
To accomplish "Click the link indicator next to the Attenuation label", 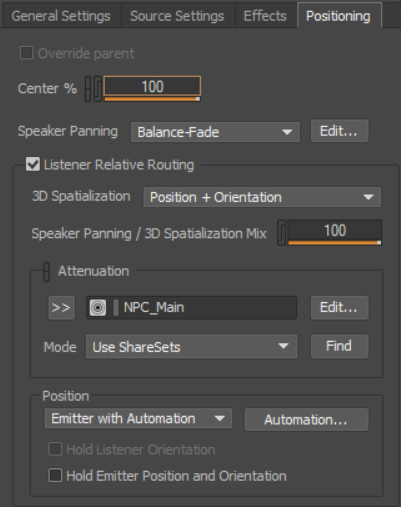I will [x=47, y=272].
